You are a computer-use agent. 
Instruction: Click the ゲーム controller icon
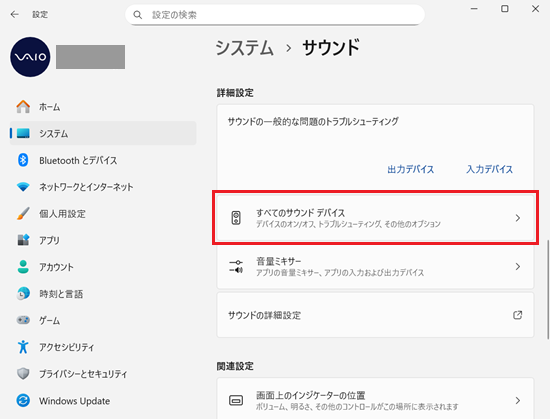[x=23, y=320]
